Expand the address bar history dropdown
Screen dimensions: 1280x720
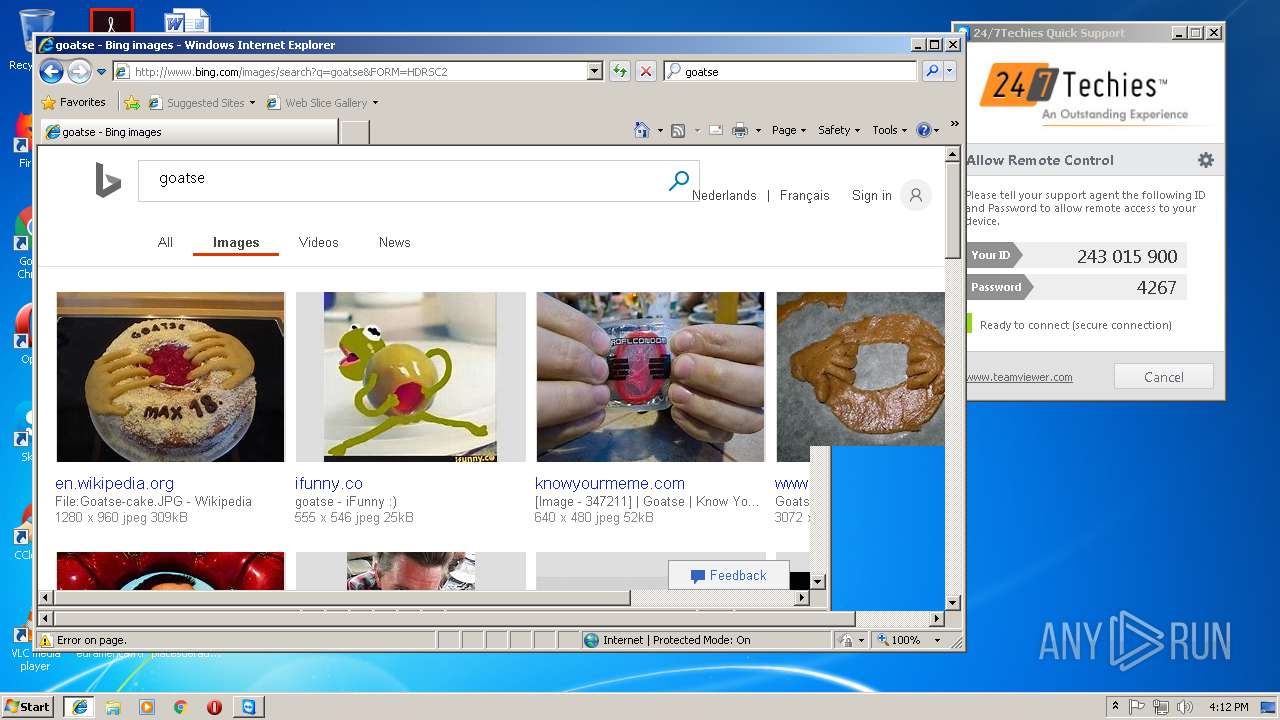click(595, 72)
